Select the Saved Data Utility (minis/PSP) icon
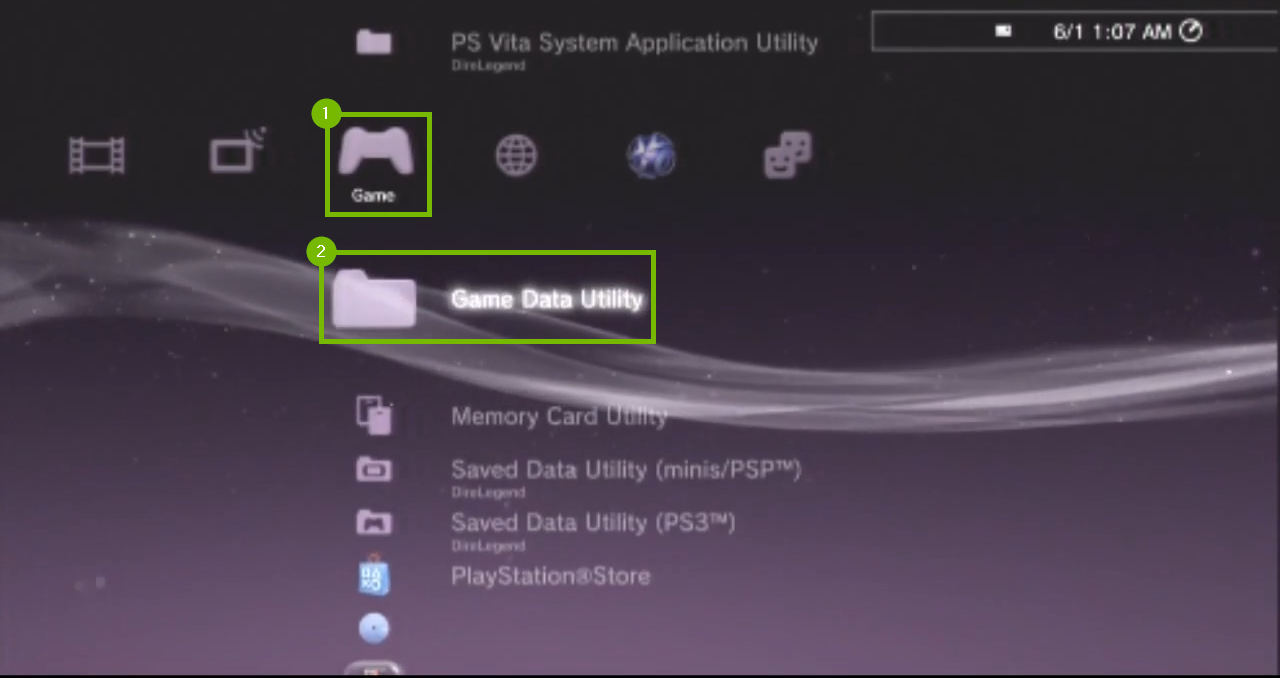 [373, 469]
